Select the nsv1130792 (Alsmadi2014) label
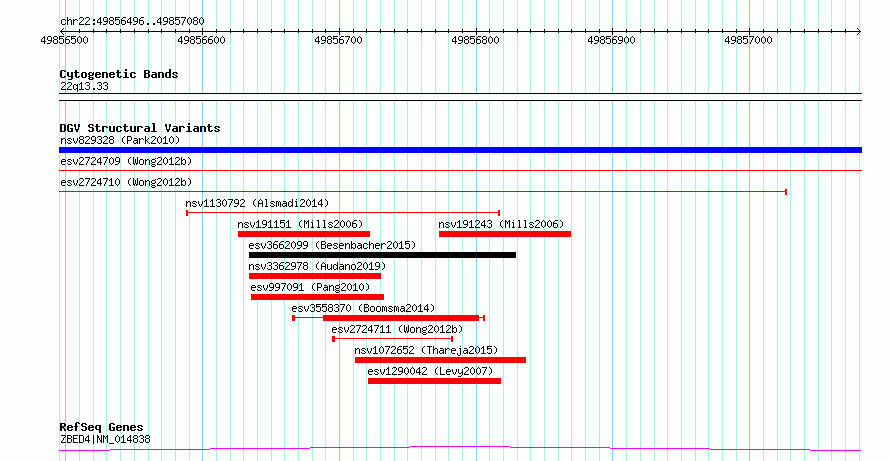This screenshot has height=461, width=890. click(257, 203)
